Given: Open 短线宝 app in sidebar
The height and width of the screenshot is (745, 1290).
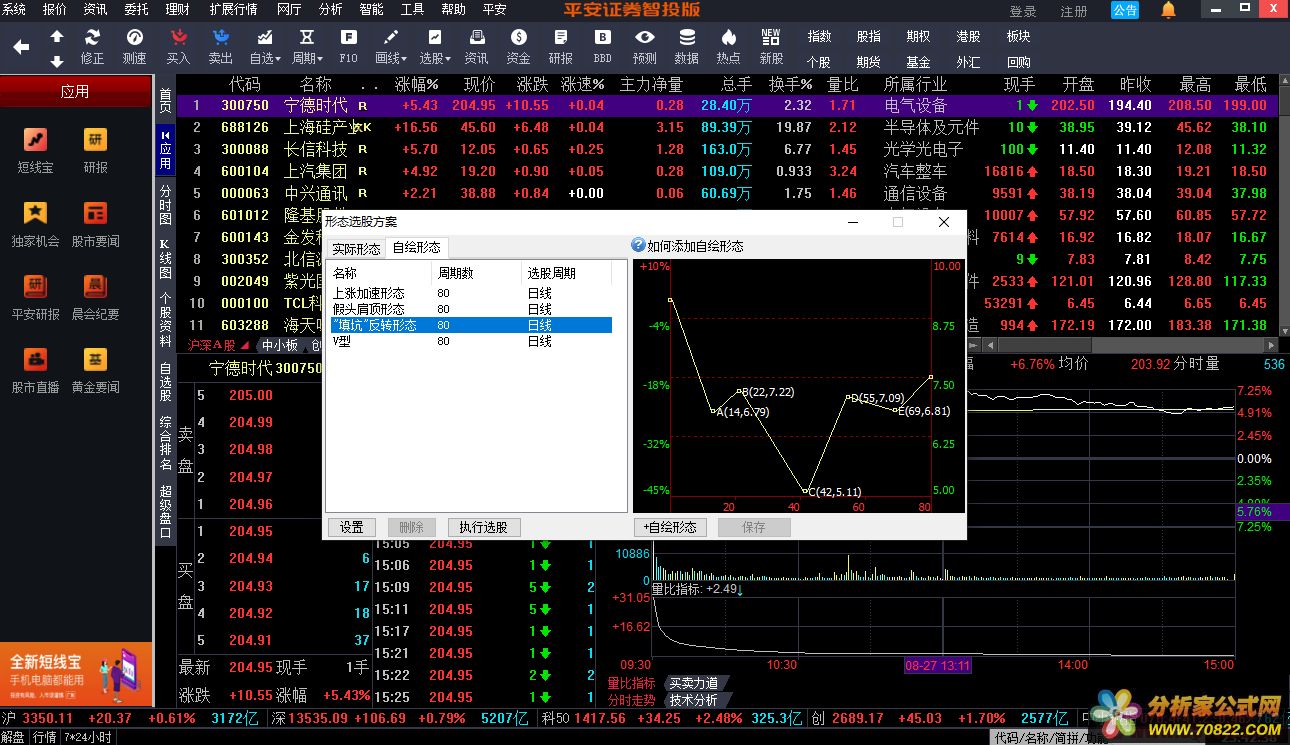Looking at the screenshot, I should click(36, 150).
